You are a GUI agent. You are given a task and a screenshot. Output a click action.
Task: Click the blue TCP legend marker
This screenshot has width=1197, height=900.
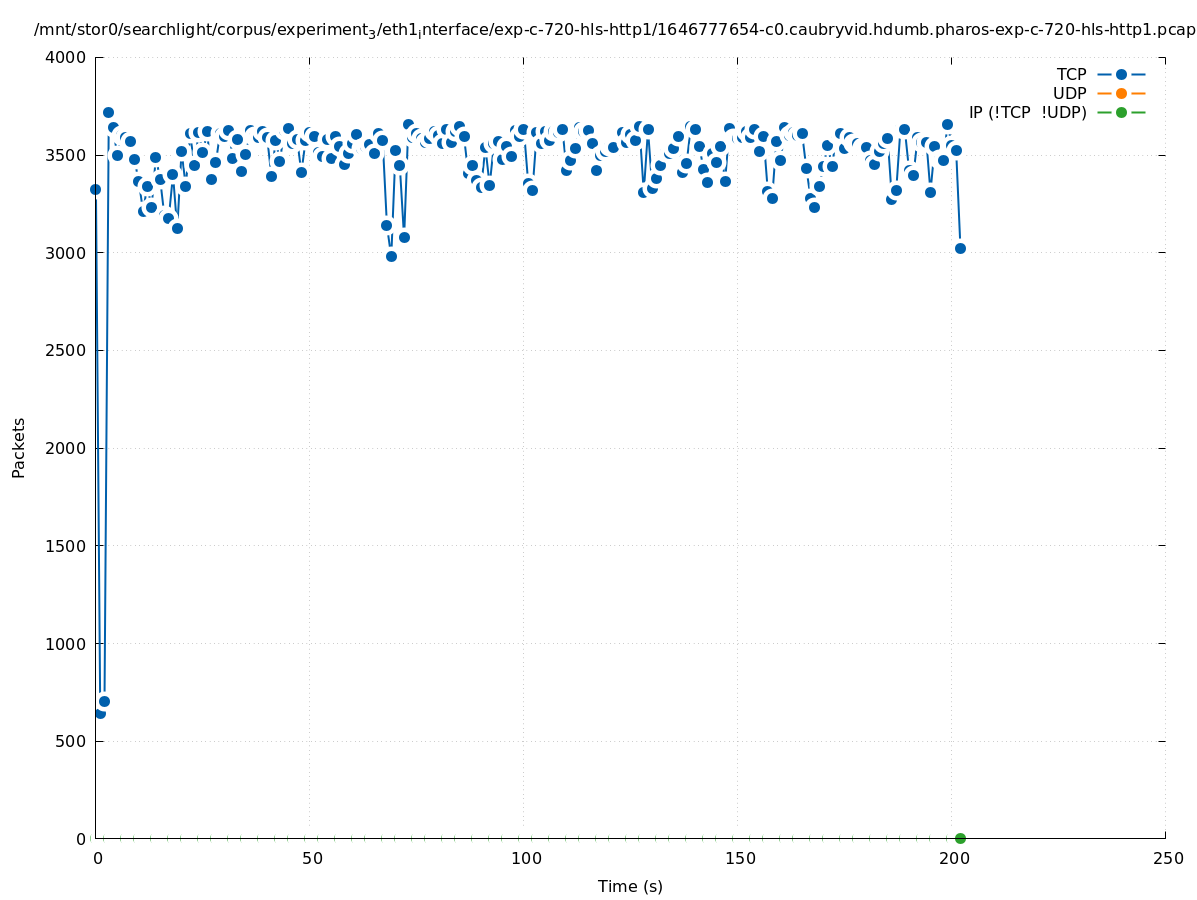pyautogui.click(x=1121, y=74)
